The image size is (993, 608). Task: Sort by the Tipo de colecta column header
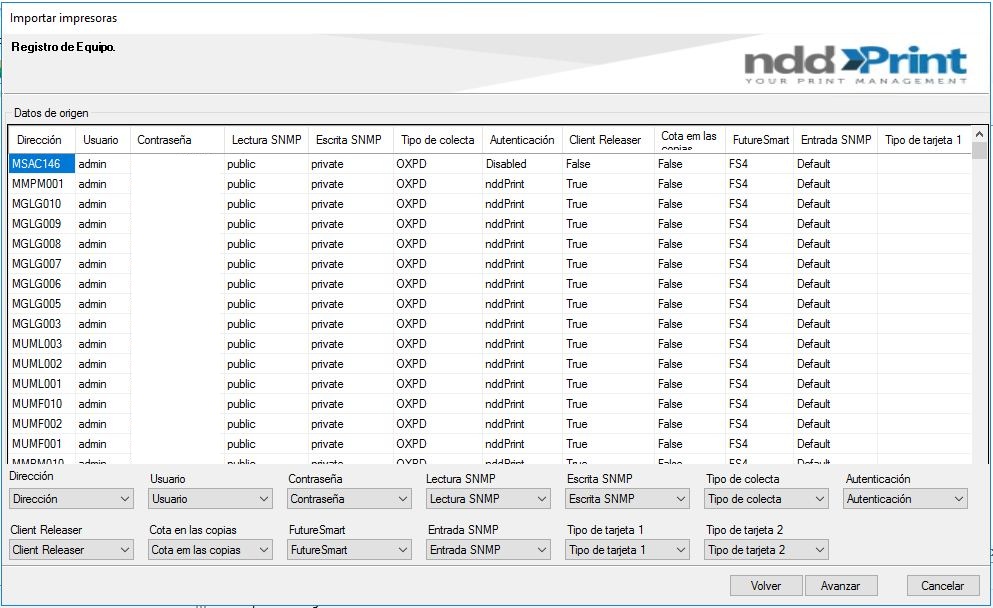click(x=437, y=140)
